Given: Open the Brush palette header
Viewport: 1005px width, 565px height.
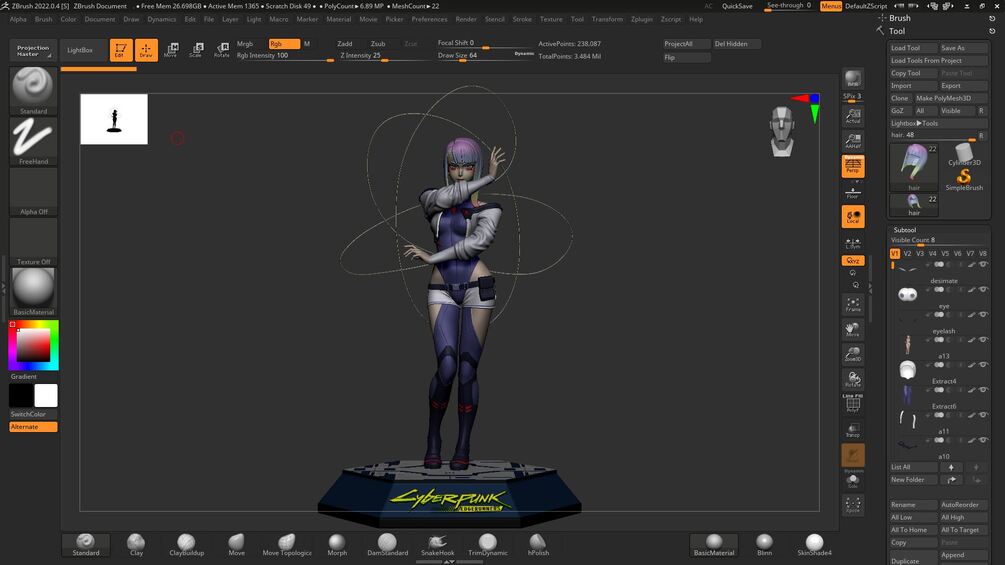Looking at the screenshot, I should (899, 18).
